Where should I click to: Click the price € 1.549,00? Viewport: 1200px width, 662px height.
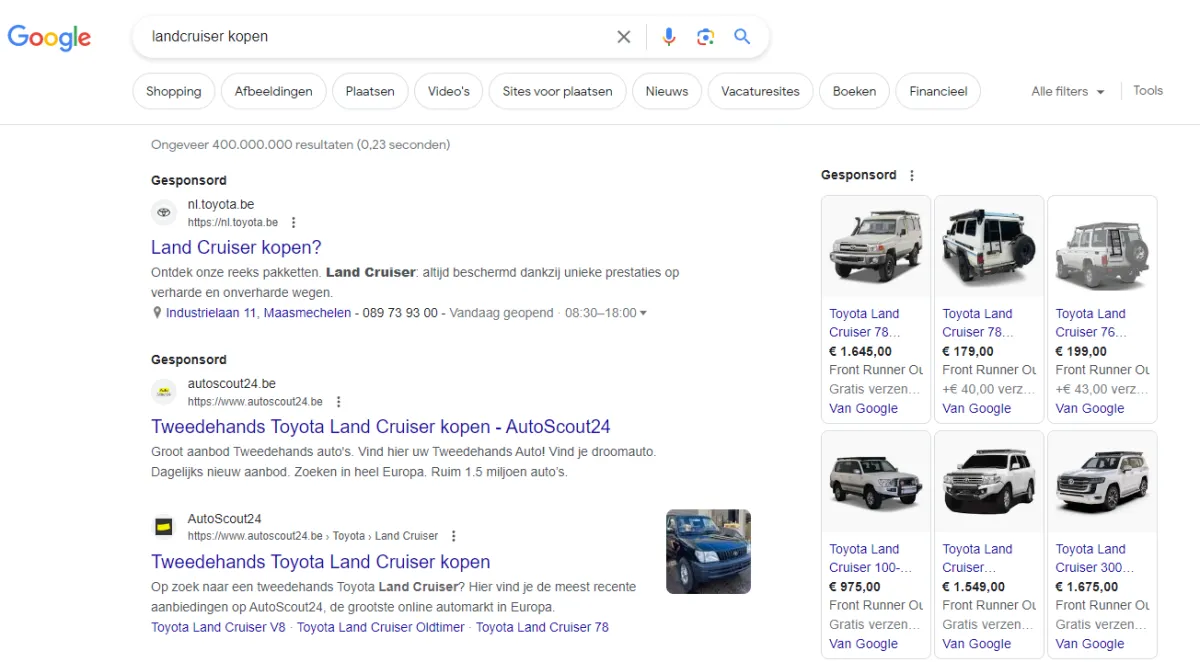pyautogui.click(x=974, y=587)
